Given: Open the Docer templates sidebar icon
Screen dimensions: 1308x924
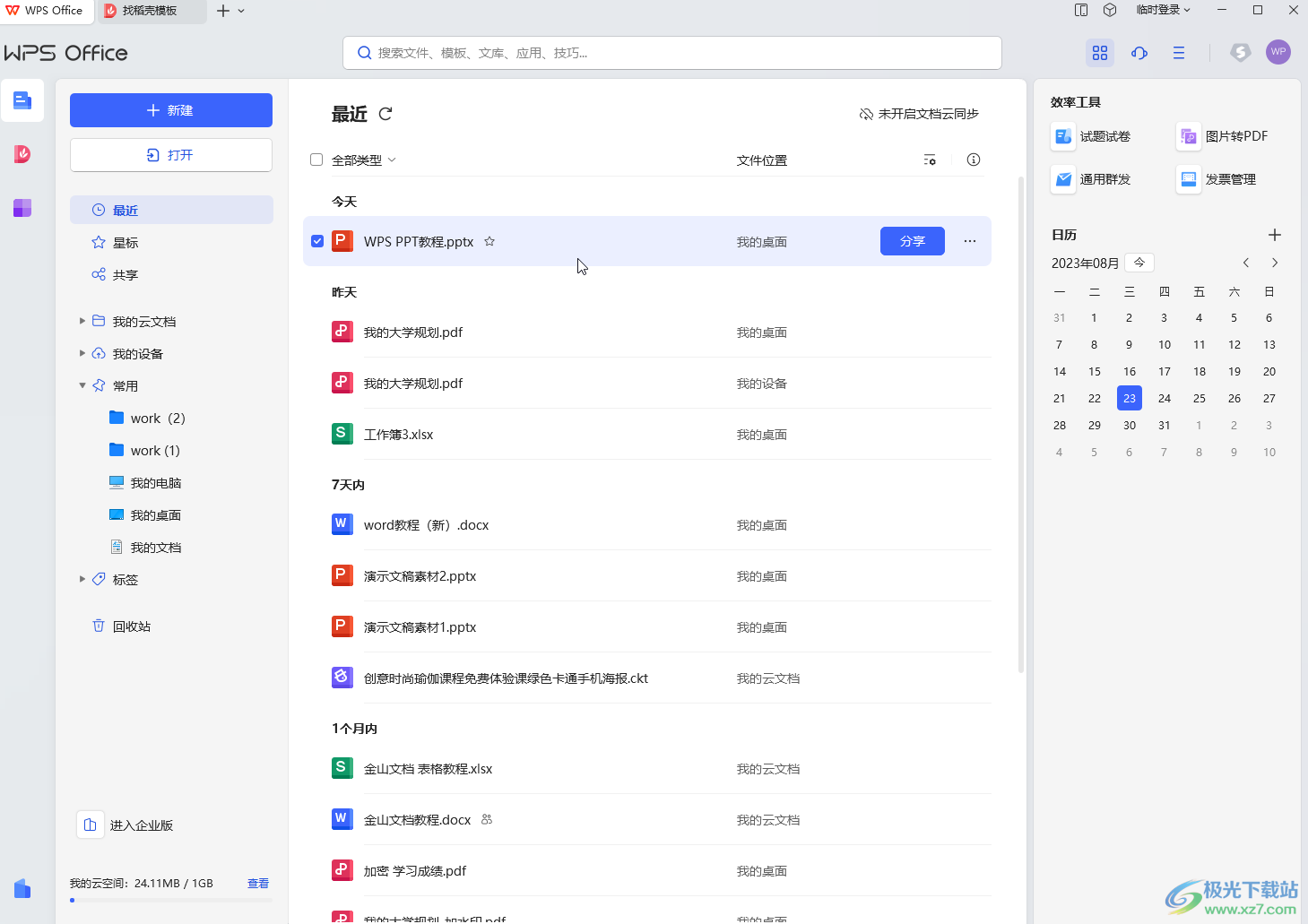Looking at the screenshot, I should (22, 154).
